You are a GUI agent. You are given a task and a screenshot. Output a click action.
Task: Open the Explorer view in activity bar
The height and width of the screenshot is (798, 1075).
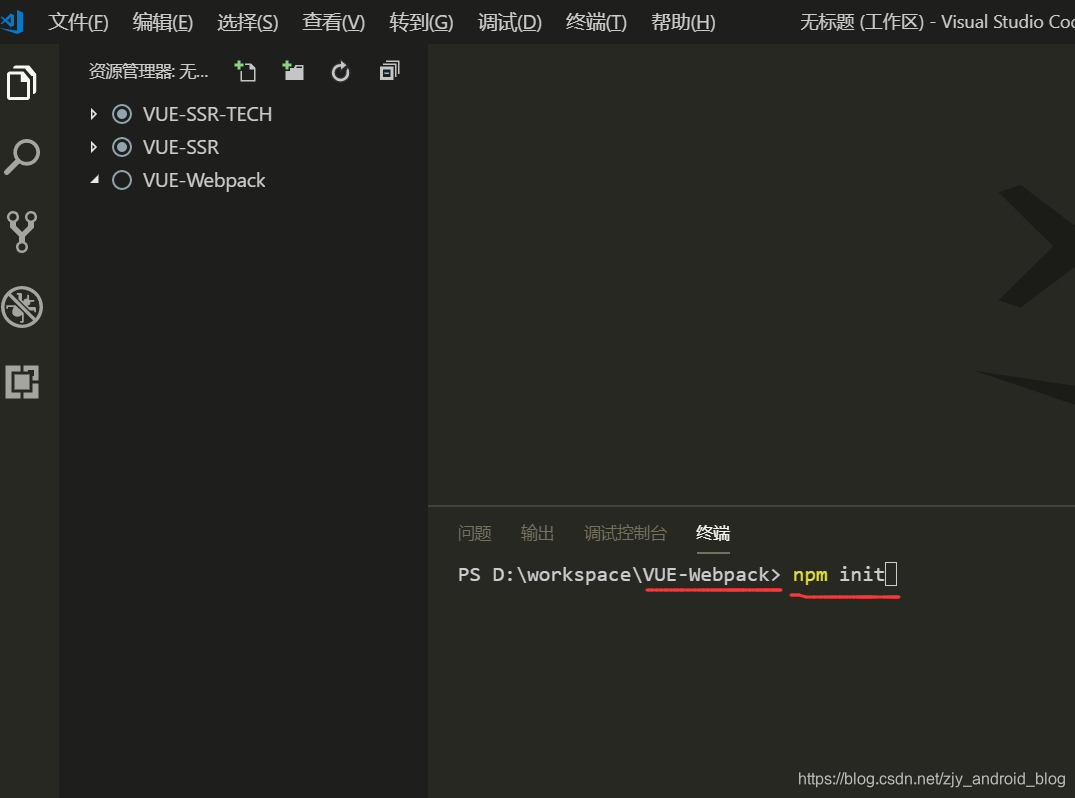(x=21, y=82)
